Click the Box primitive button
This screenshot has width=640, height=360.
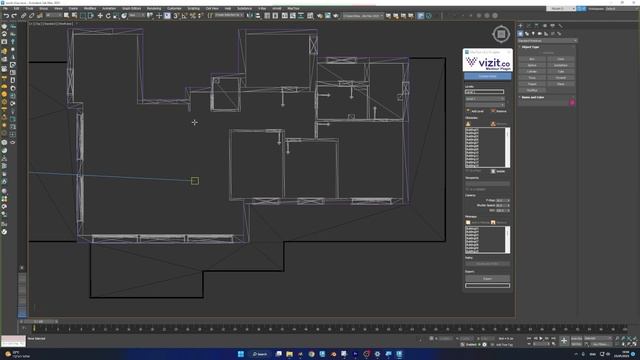click(x=532, y=59)
